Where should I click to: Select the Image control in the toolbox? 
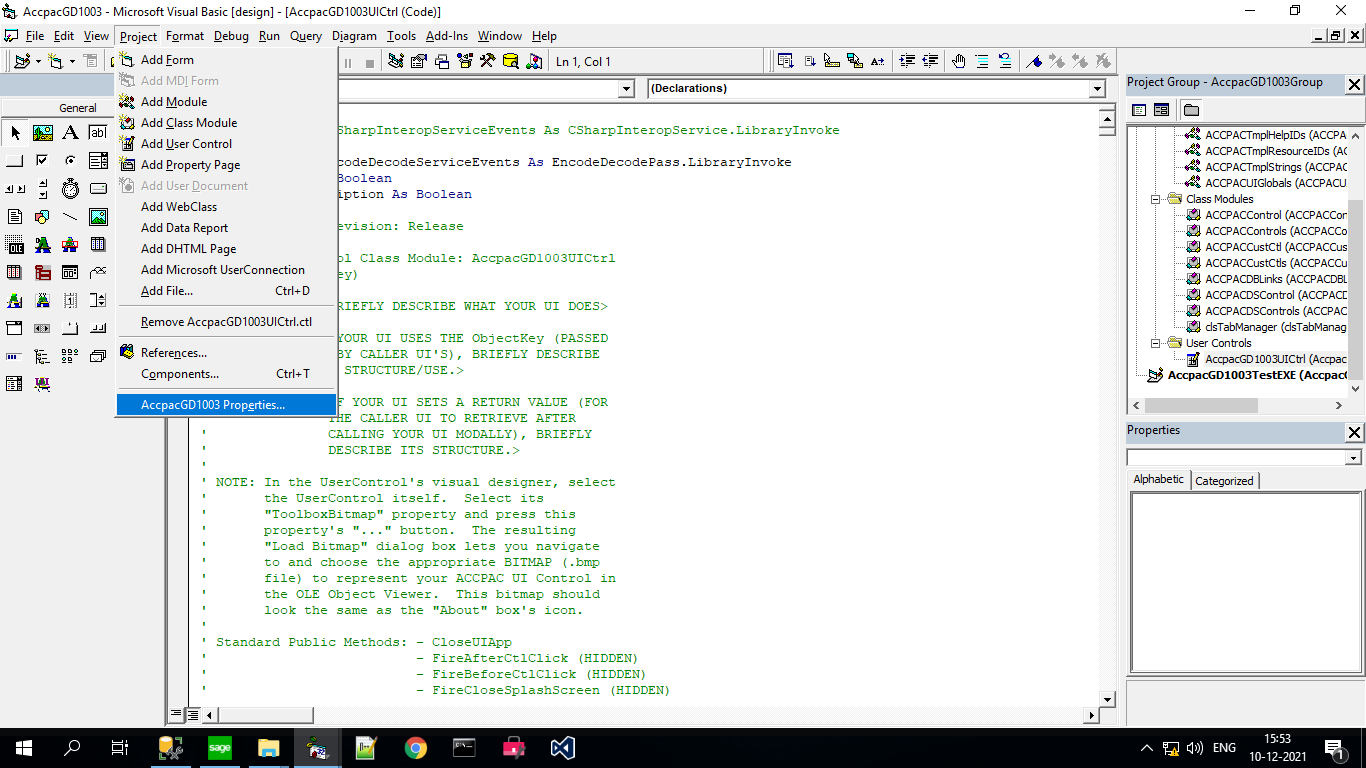(x=96, y=215)
